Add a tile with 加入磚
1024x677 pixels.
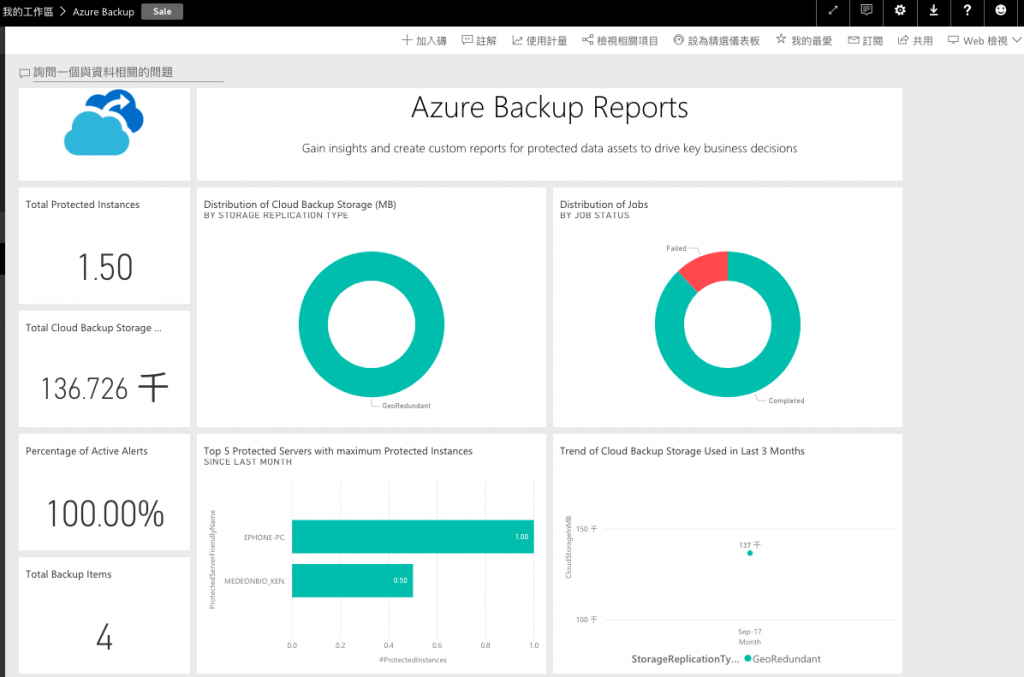424,41
